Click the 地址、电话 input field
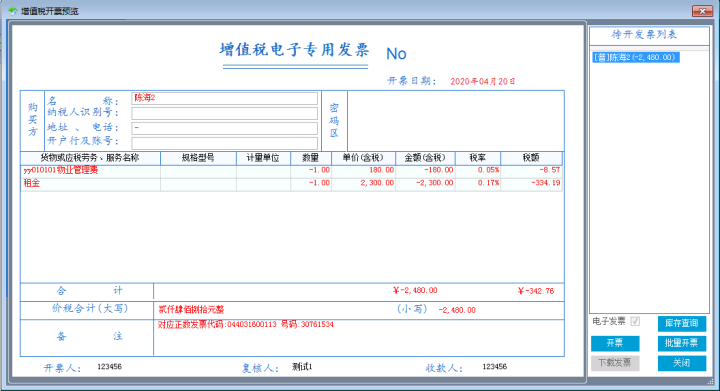The width and height of the screenshot is (720, 391). coord(225,128)
